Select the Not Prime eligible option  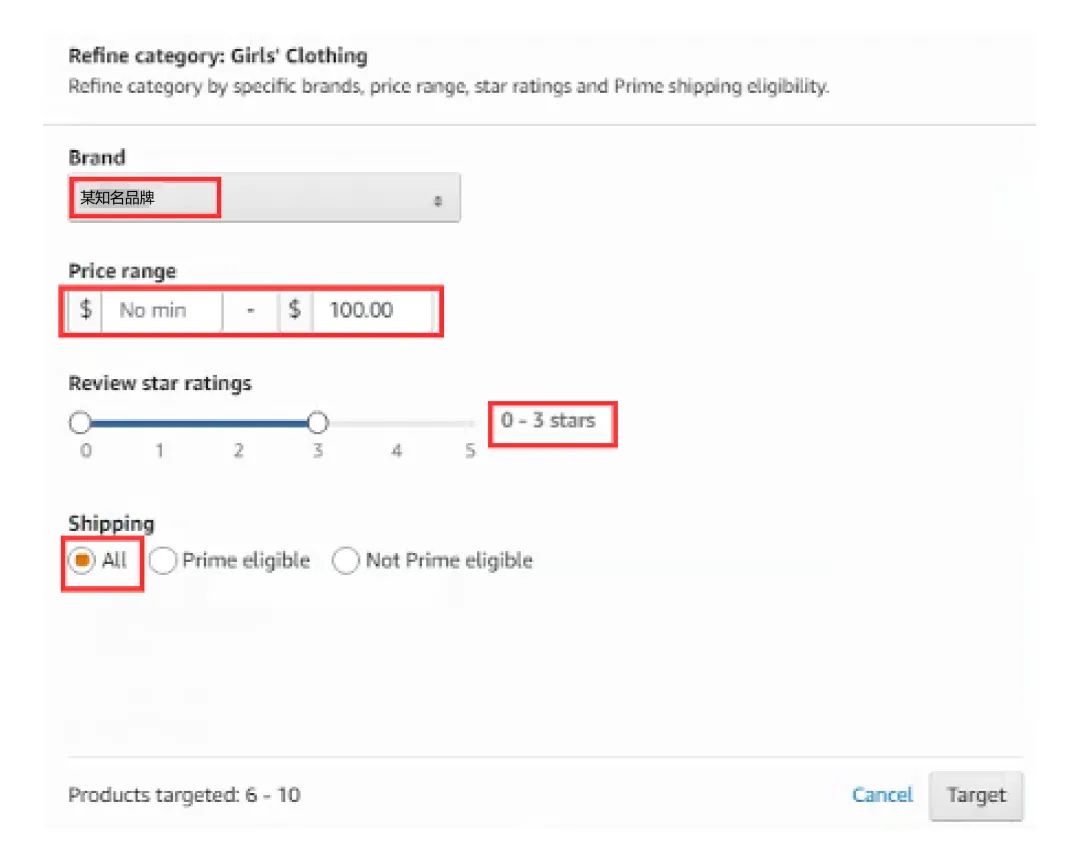tap(346, 561)
